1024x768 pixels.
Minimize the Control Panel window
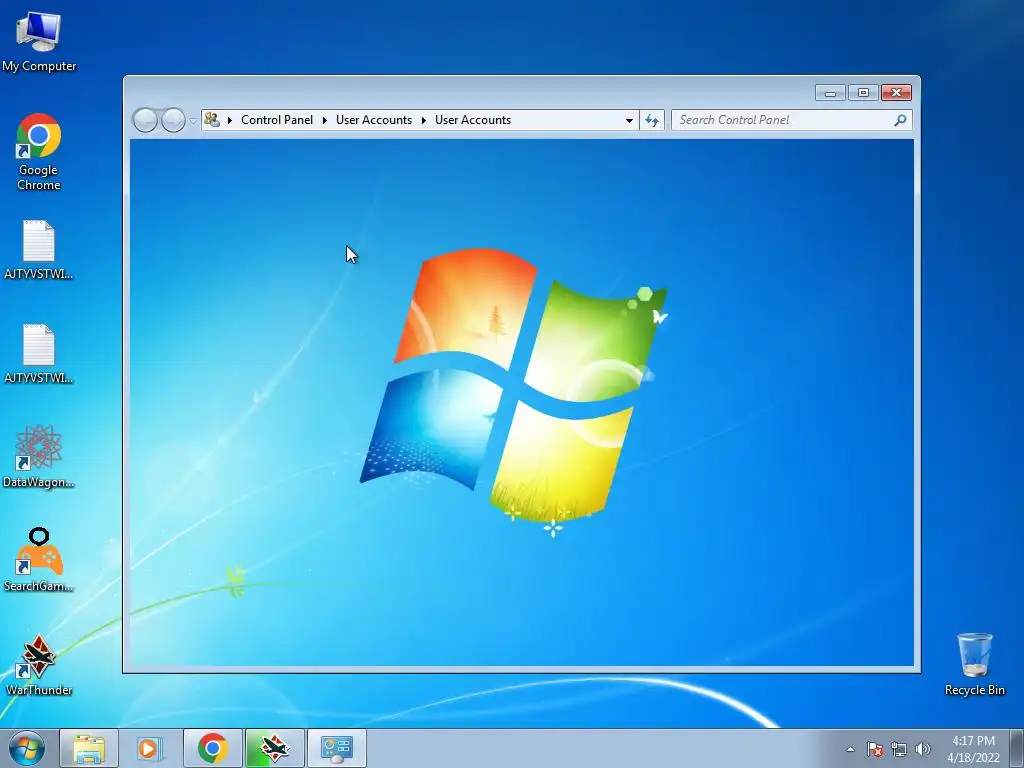(x=830, y=93)
